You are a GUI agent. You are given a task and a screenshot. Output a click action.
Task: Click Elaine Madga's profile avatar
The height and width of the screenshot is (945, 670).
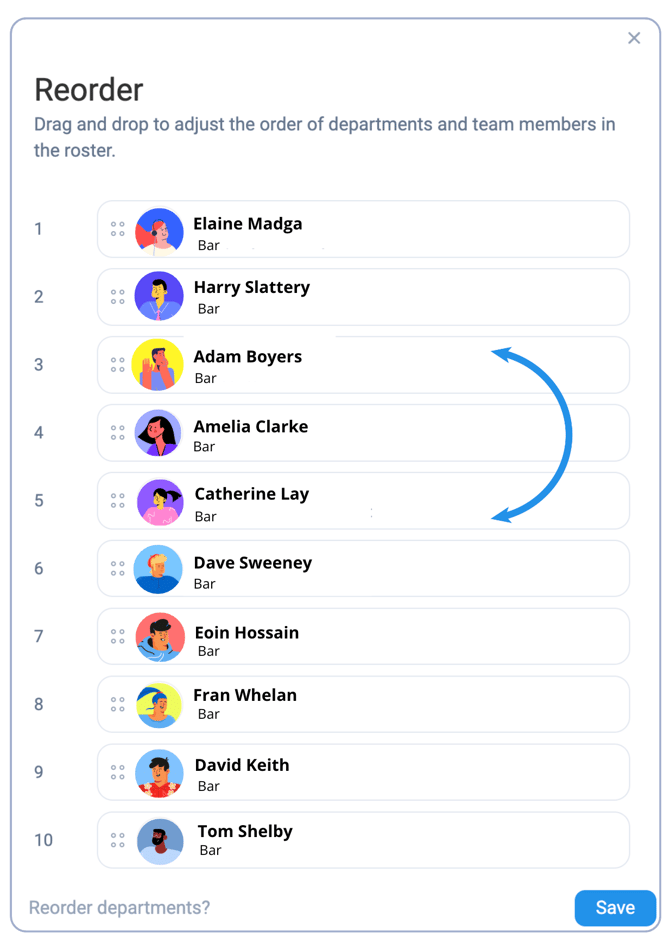159,231
